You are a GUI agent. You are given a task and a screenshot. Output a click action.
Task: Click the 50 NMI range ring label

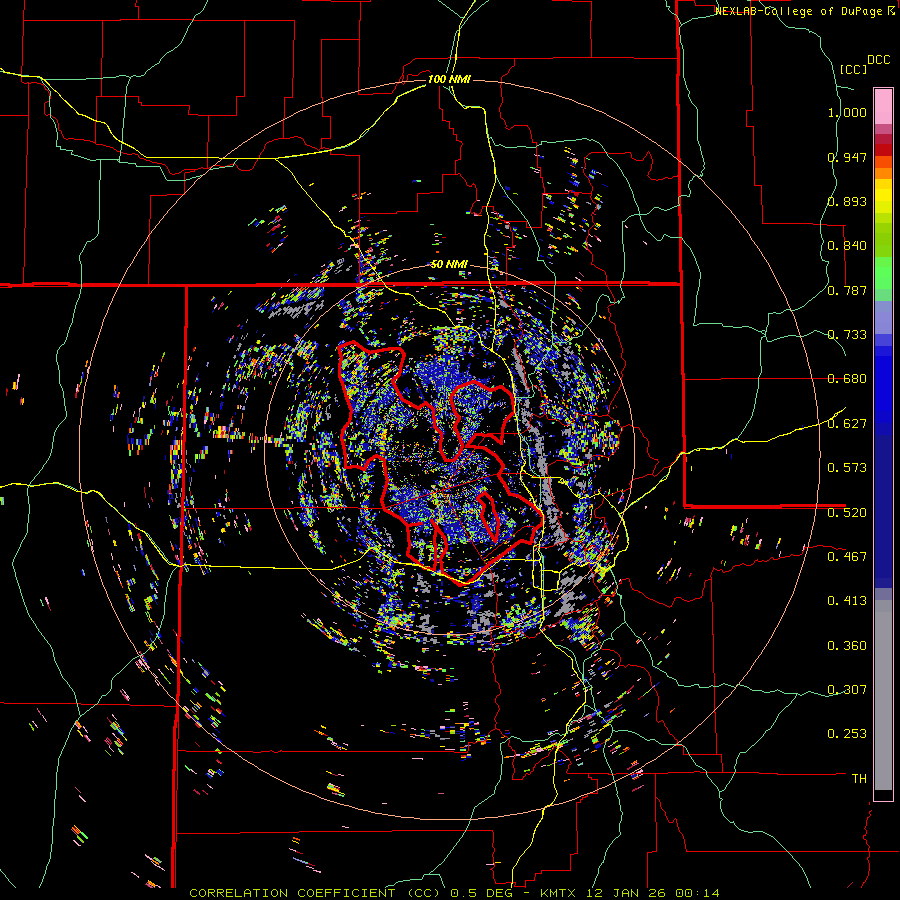(449, 264)
